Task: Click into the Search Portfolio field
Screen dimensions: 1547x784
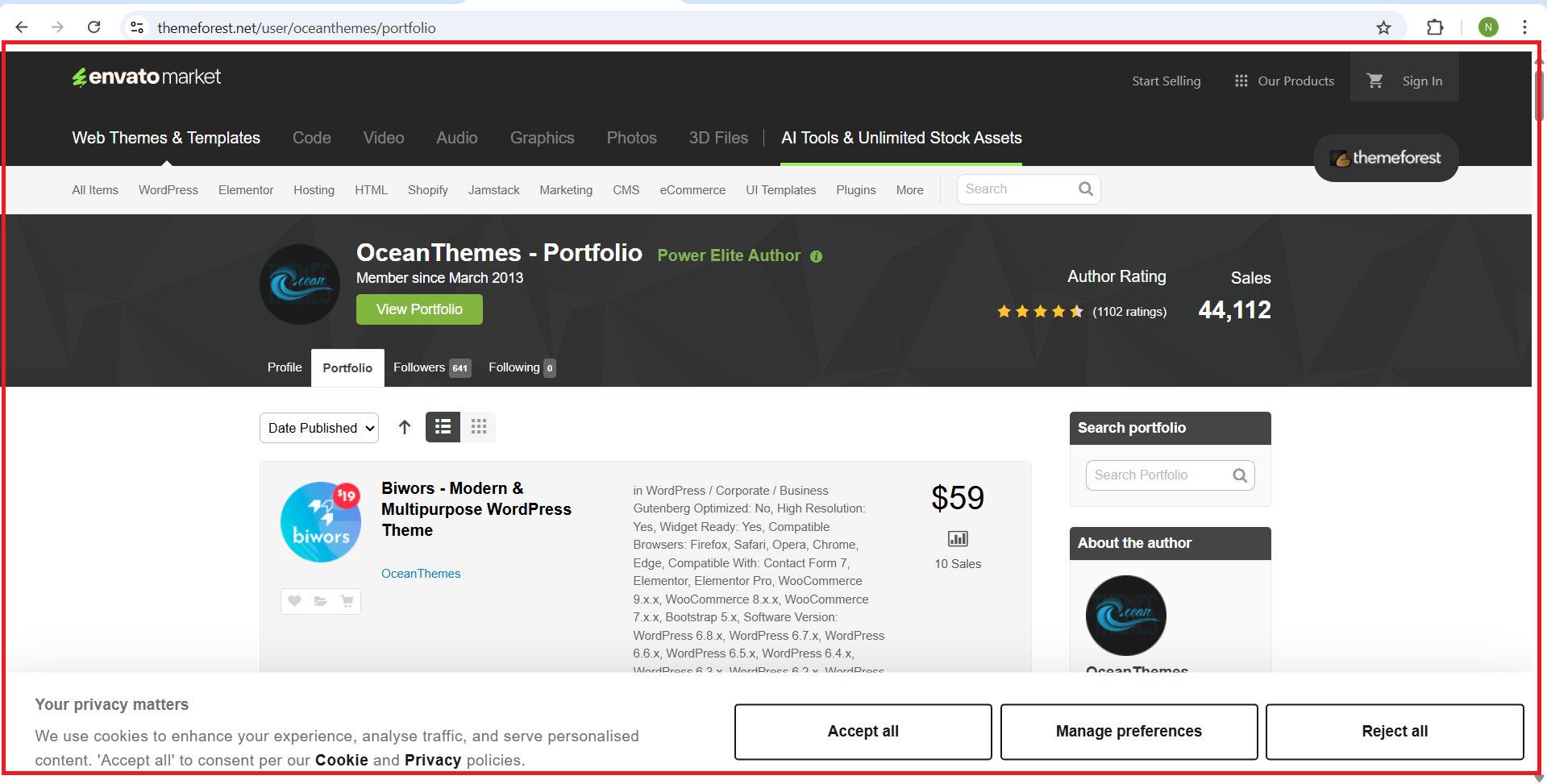Action: pyautogui.click(x=1158, y=475)
